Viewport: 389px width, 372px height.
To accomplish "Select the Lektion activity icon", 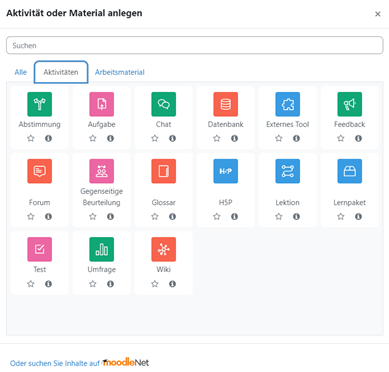I will (x=287, y=171).
